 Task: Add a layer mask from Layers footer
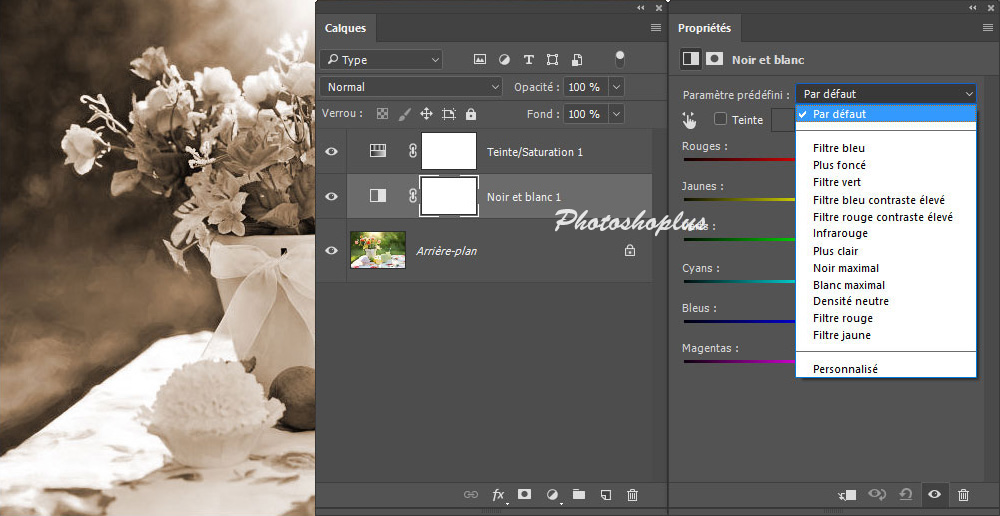pos(524,495)
